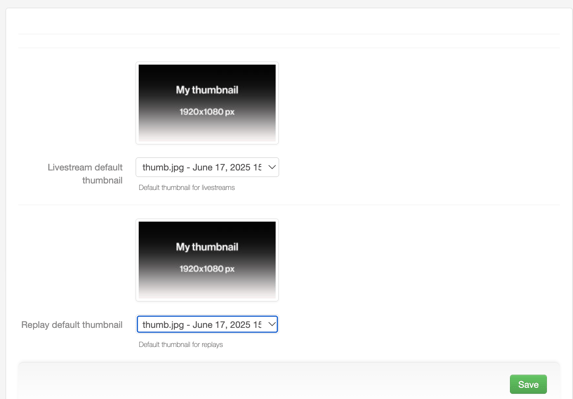Select the livestream thumbnail preview image

point(207,103)
